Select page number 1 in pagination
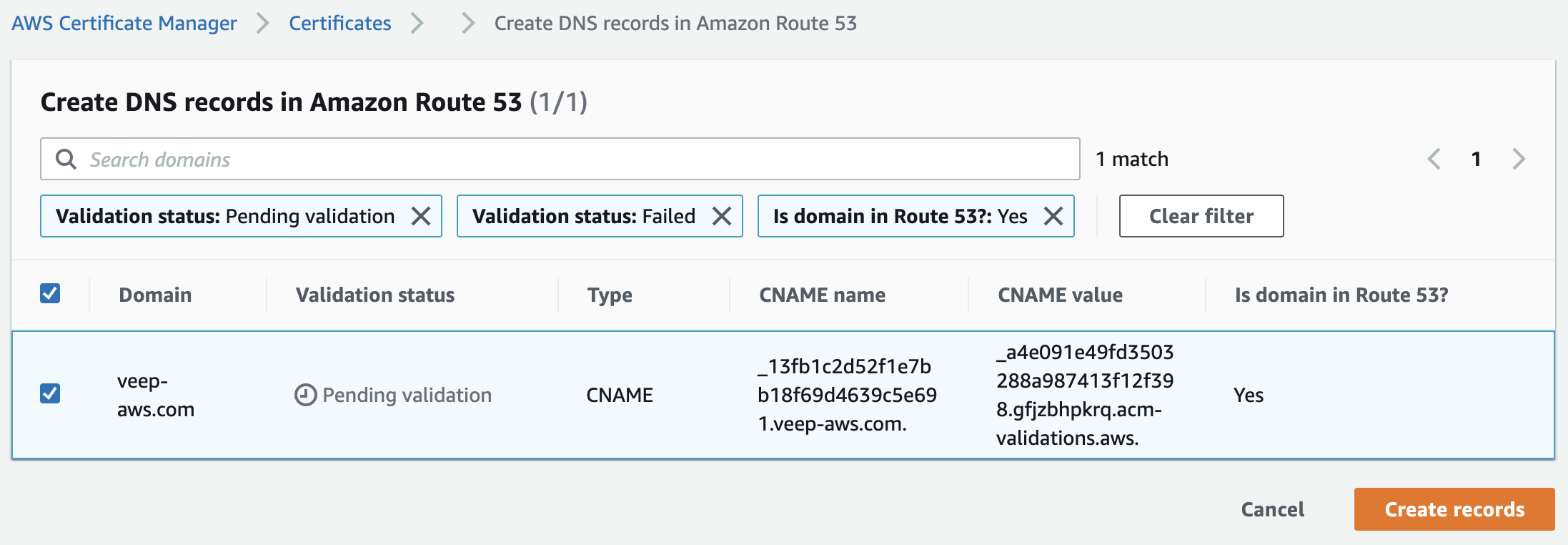This screenshot has height=545, width=1568. (1476, 159)
